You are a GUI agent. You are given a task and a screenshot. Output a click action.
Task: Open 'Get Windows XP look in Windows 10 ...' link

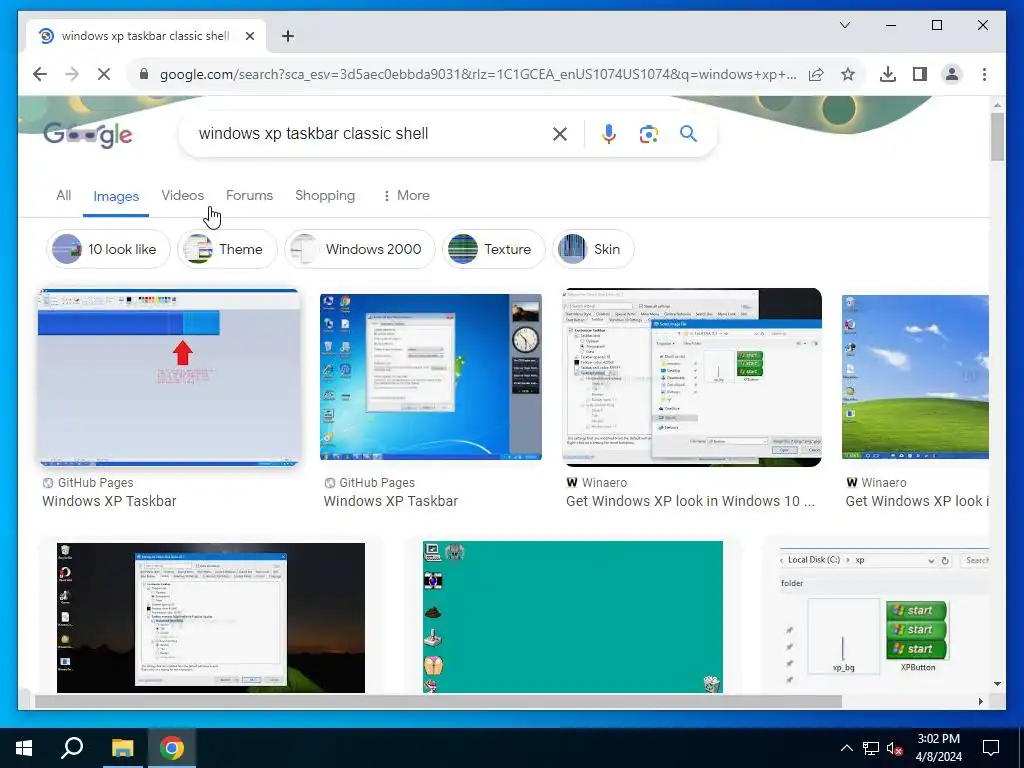coord(690,501)
